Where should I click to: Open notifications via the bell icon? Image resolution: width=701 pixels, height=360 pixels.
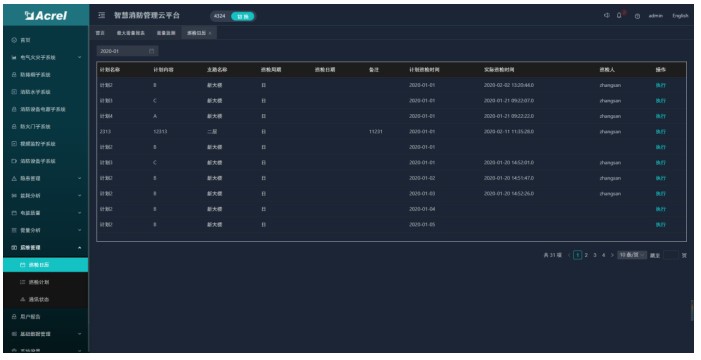point(619,15)
